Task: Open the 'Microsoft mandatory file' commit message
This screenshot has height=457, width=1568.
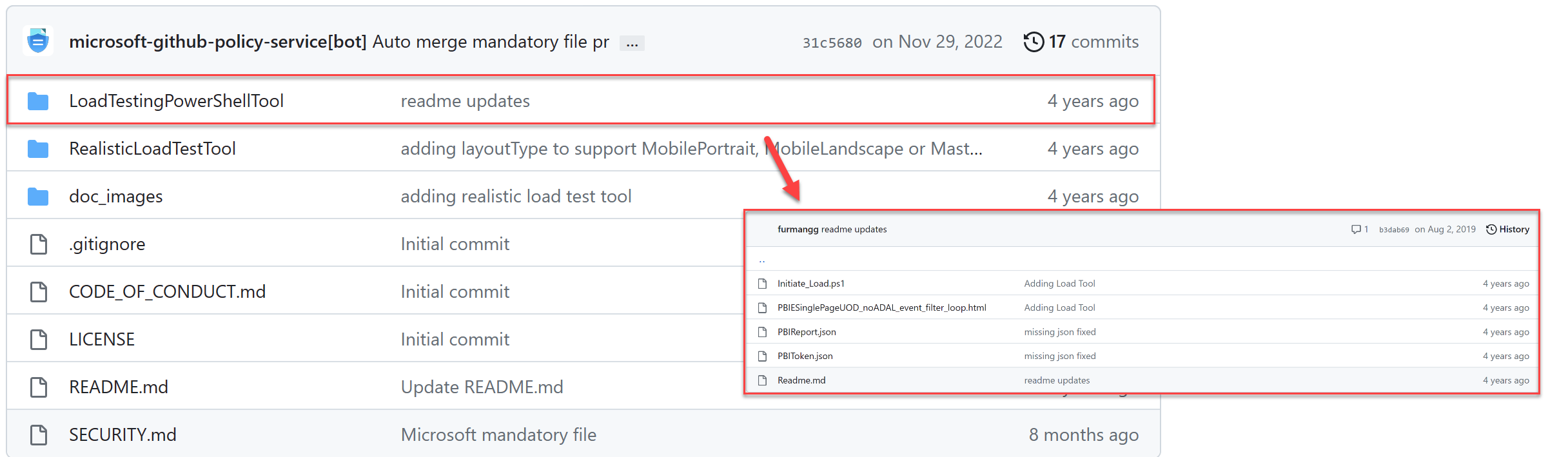Action: coord(498,435)
